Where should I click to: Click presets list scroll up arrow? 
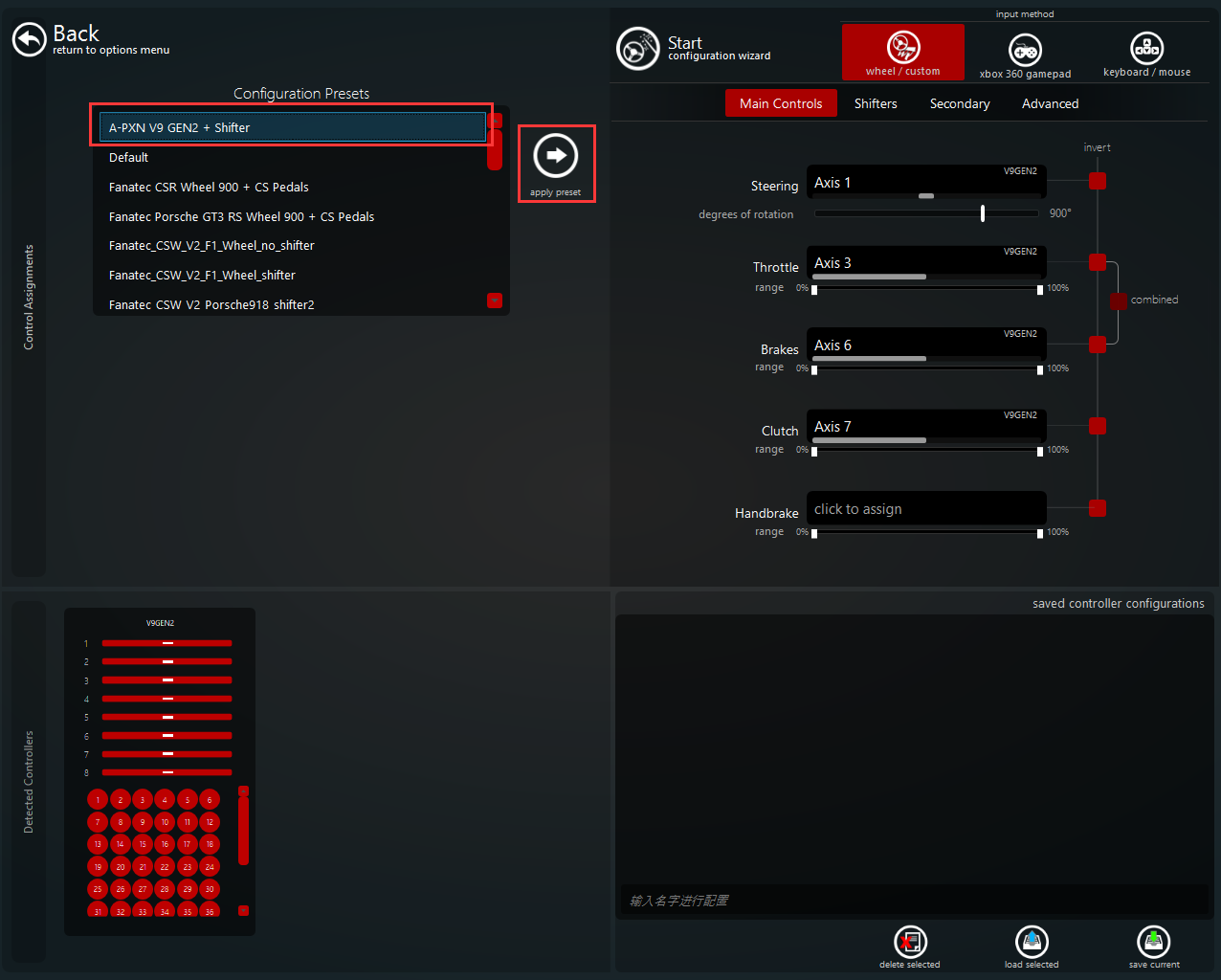(495, 121)
